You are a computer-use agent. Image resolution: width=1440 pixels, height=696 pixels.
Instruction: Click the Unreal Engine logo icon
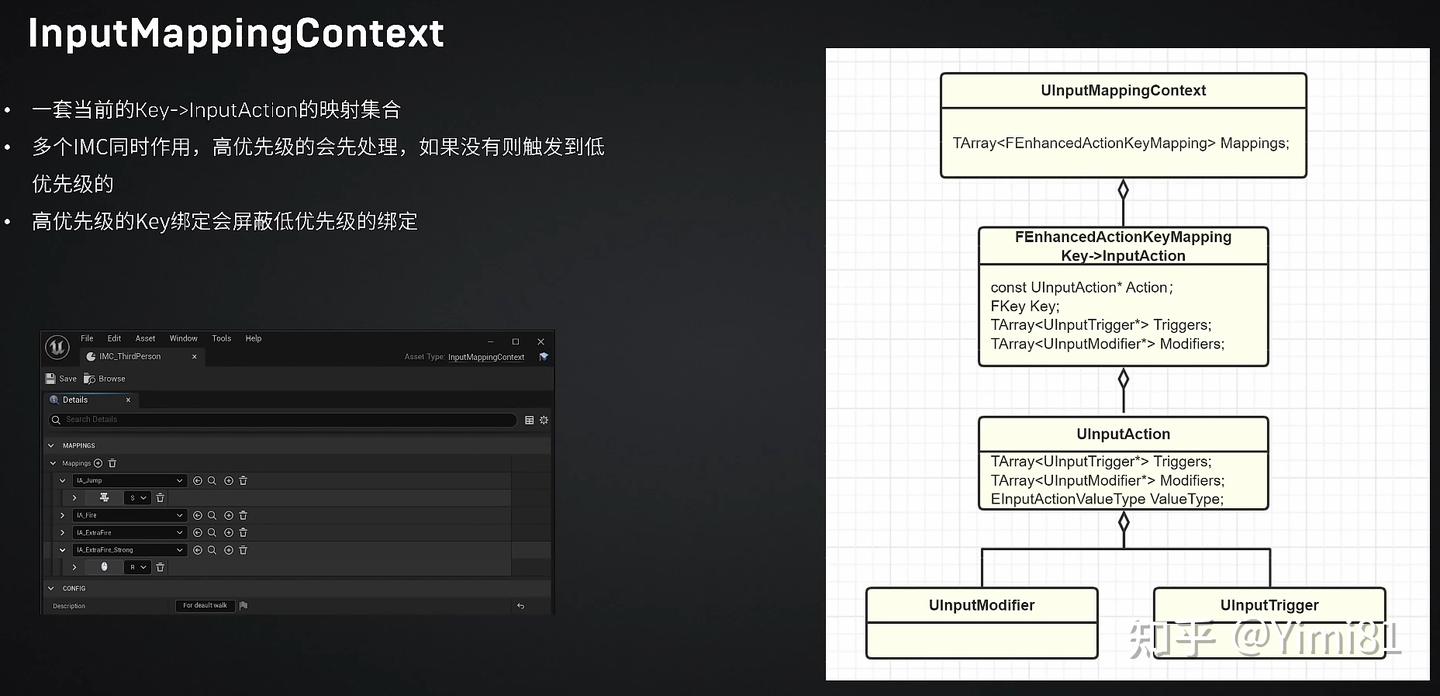pos(55,345)
